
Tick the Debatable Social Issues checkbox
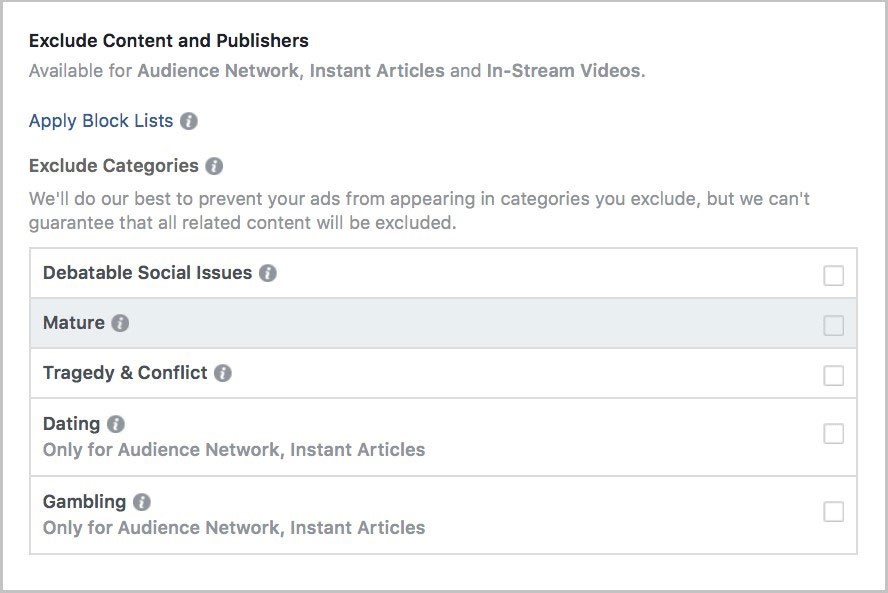[833, 275]
